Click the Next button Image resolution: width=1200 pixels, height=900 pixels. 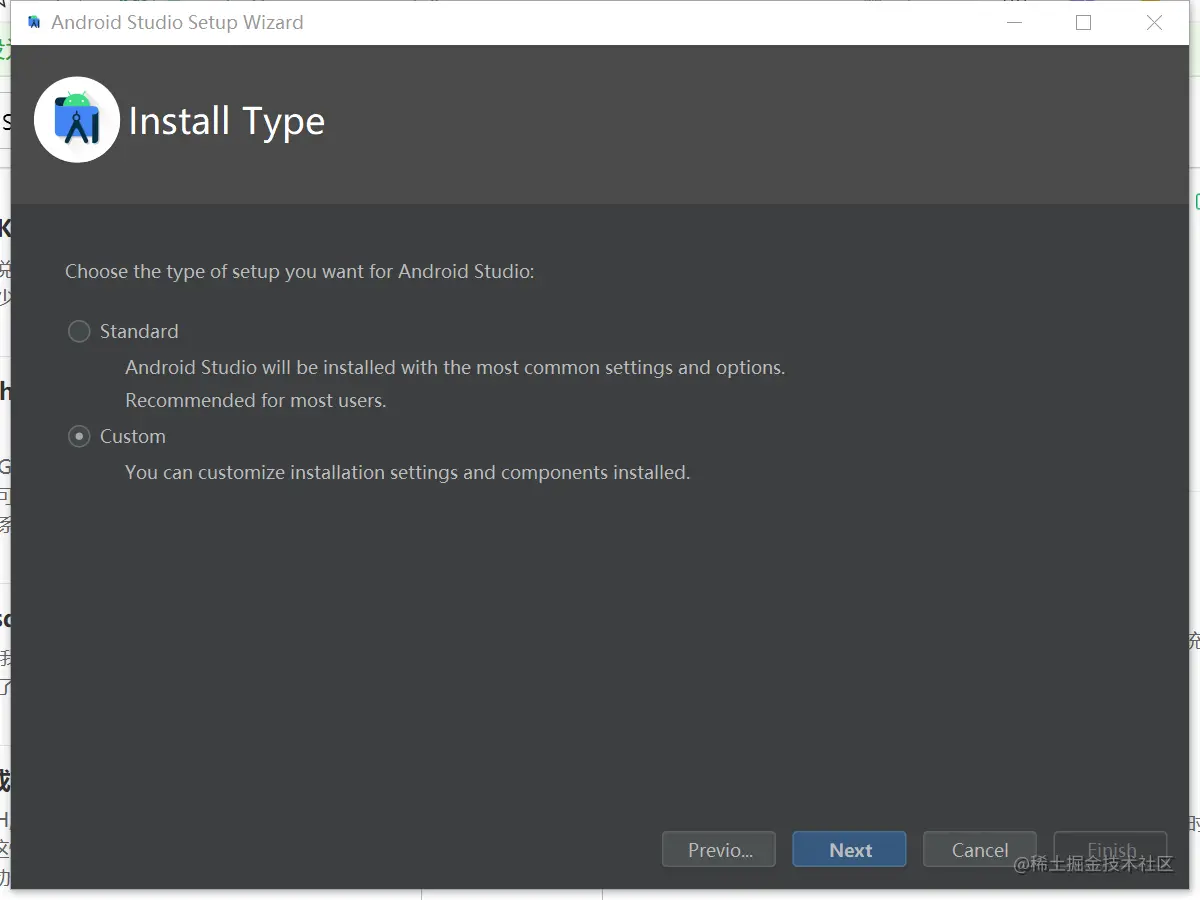coord(849,850)
